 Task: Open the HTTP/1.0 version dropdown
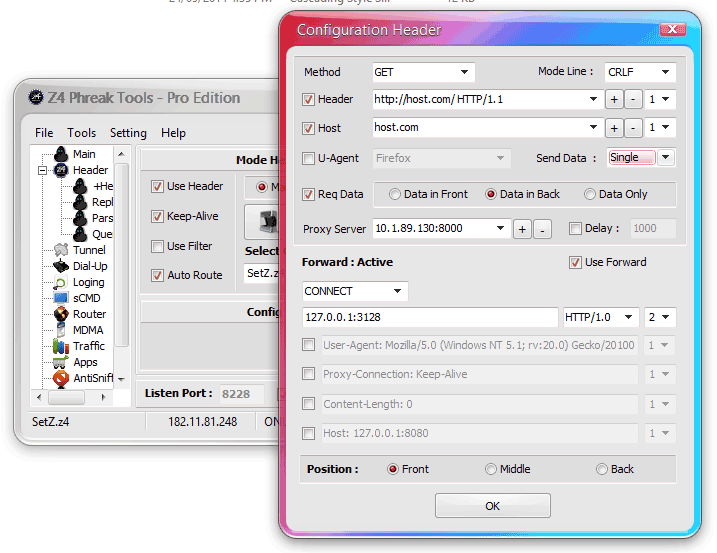(x=629, y=317)
